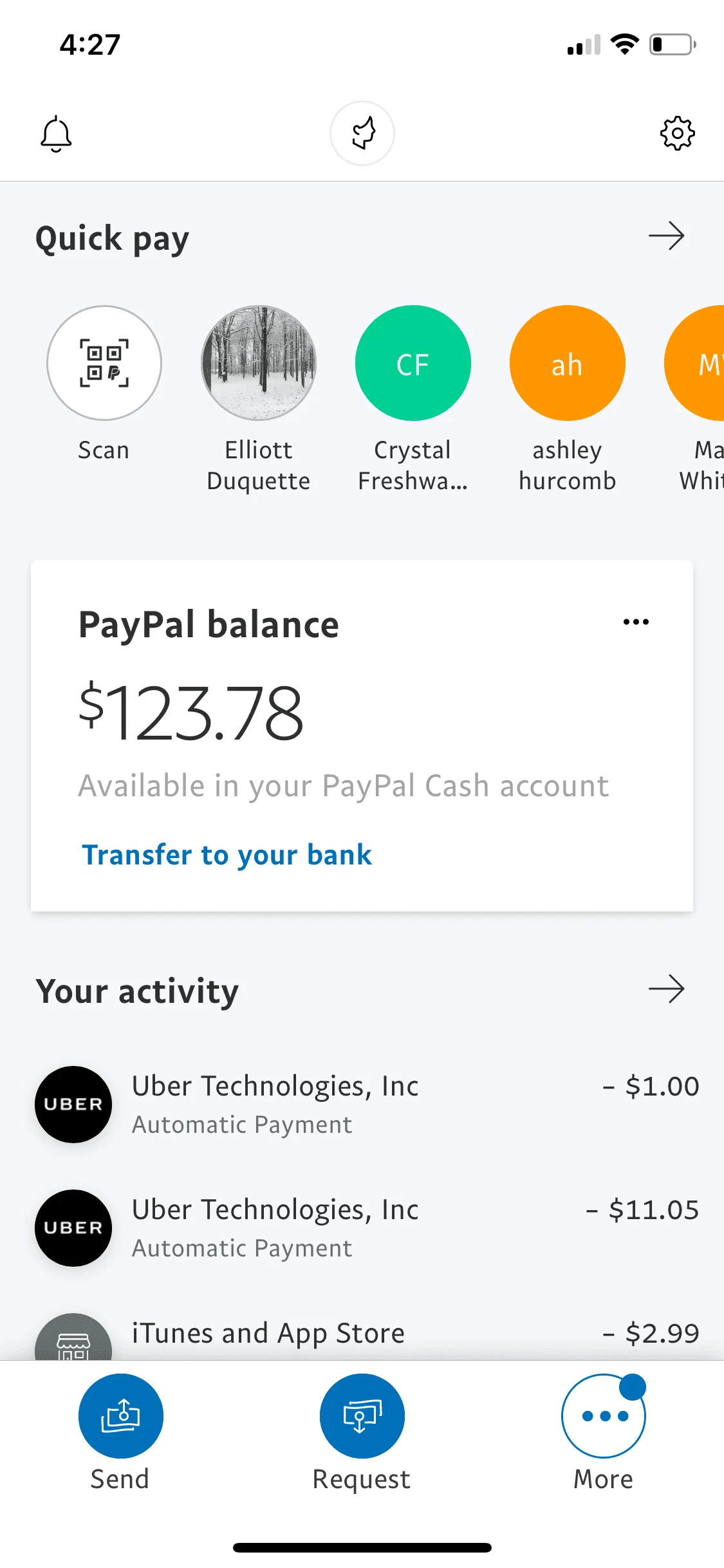
Task: Expand Quick pay with the arrow
Action: [666, 236]
